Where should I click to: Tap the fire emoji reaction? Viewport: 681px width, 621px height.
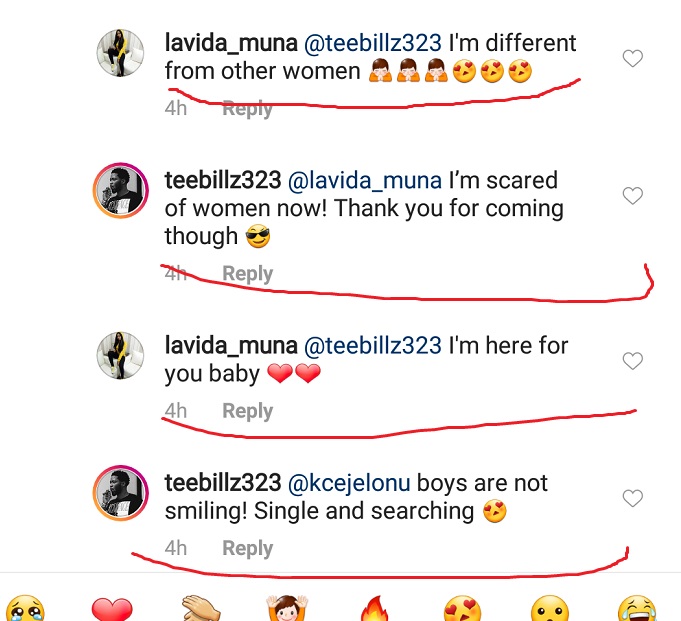tap(374, 607)
